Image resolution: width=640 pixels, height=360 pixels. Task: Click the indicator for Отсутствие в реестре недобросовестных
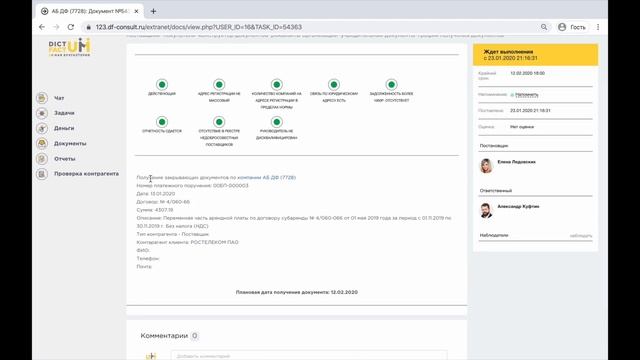(219, 122)
